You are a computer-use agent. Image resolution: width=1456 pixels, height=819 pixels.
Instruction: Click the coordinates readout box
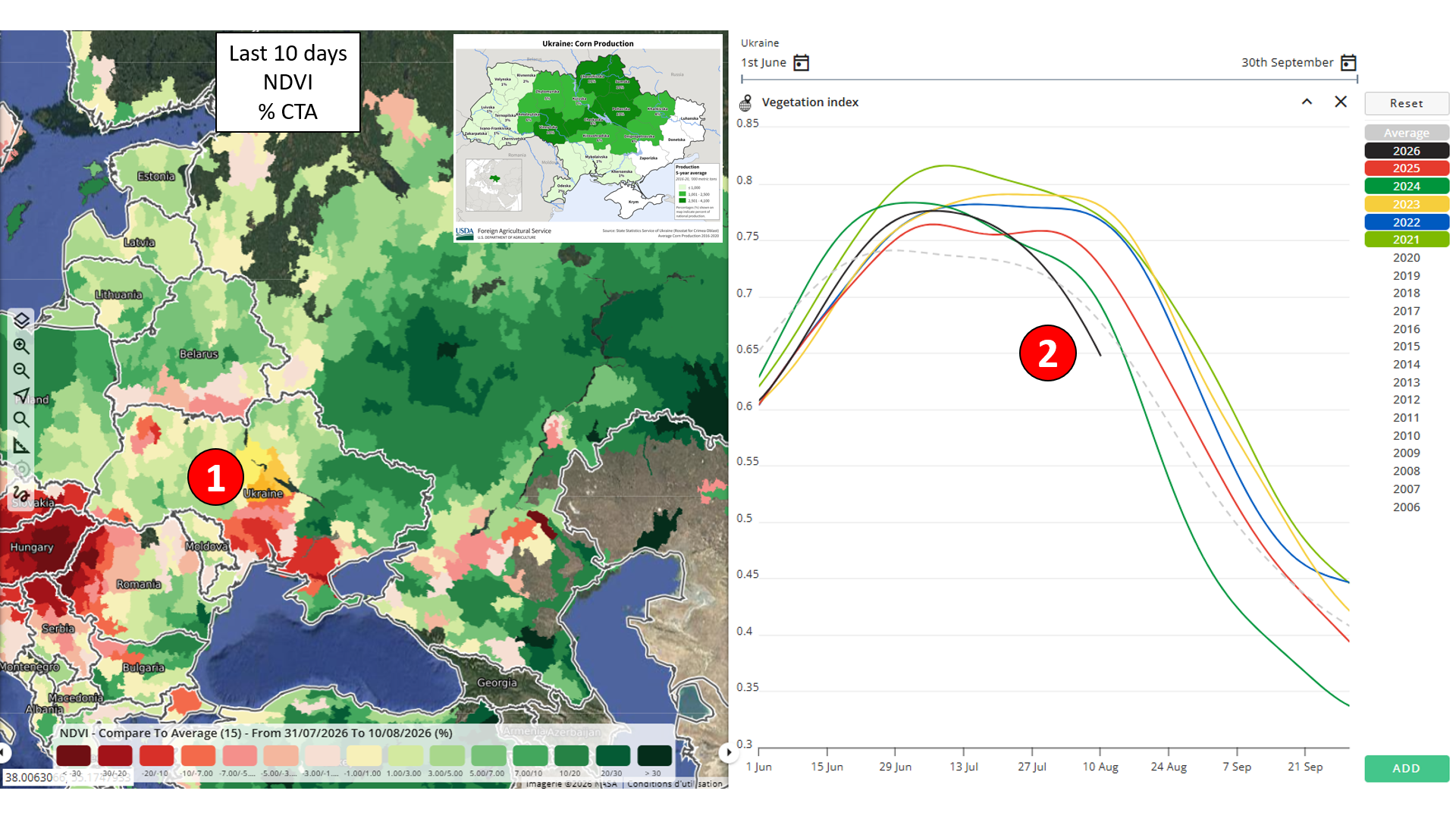(x=68, y=777)
